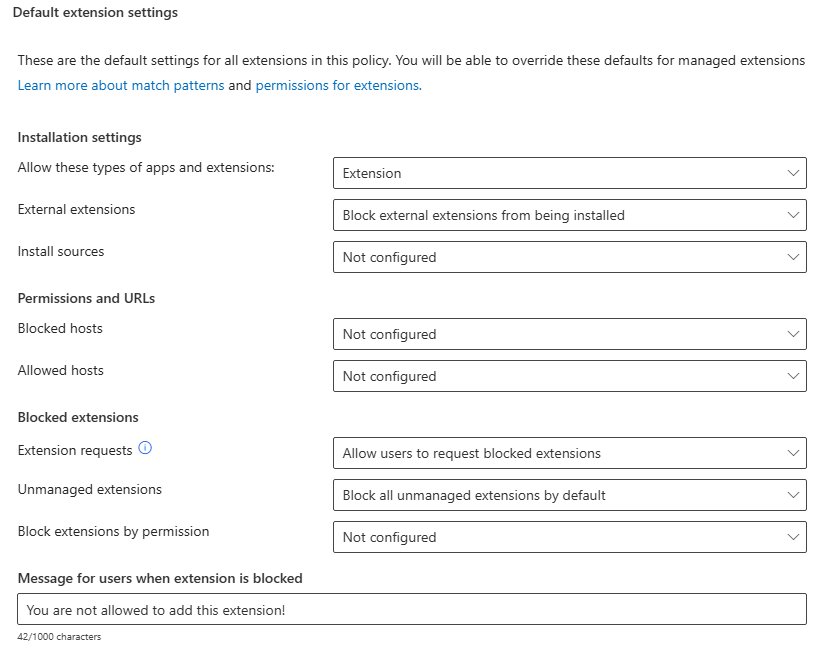Expand the External extensions dropdown
The height and width of the screenshot is (653, 822).
pyautogui.click(x=569, y=215)
